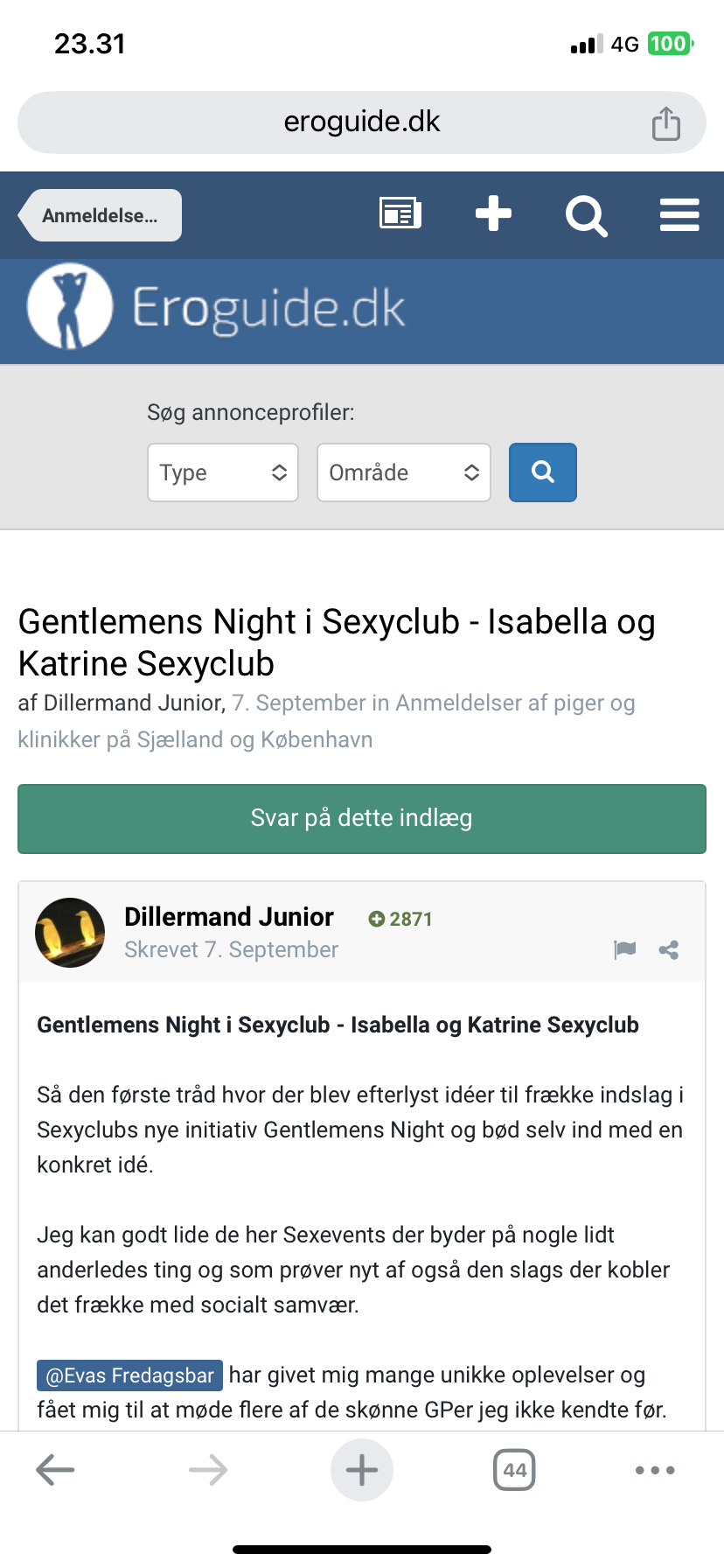
Task: Tap the @Evas Fredagsbar mention
Action: 129,1375
